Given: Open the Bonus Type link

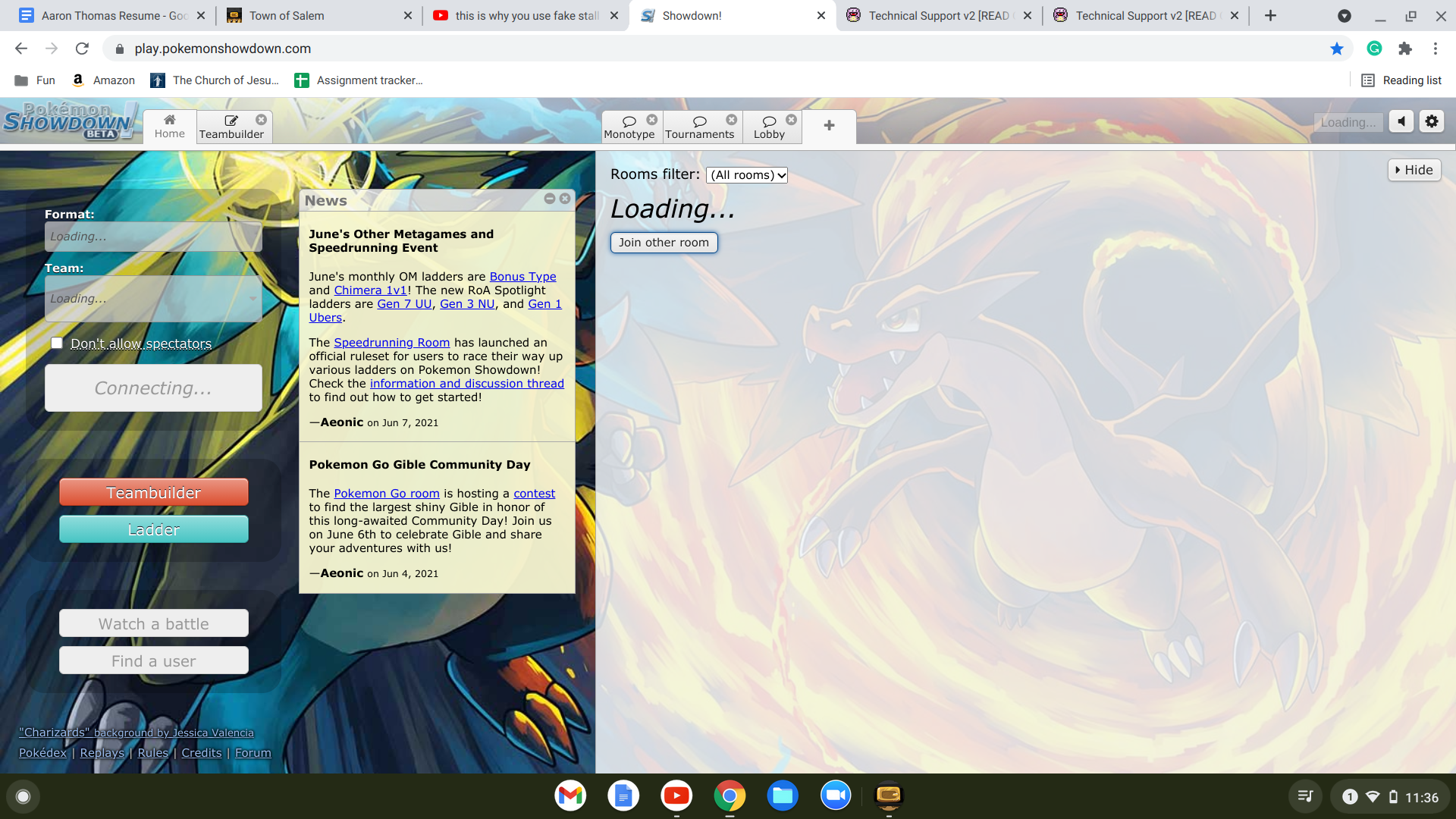Looking at the screenshot, I should click(x=522, y=277).
